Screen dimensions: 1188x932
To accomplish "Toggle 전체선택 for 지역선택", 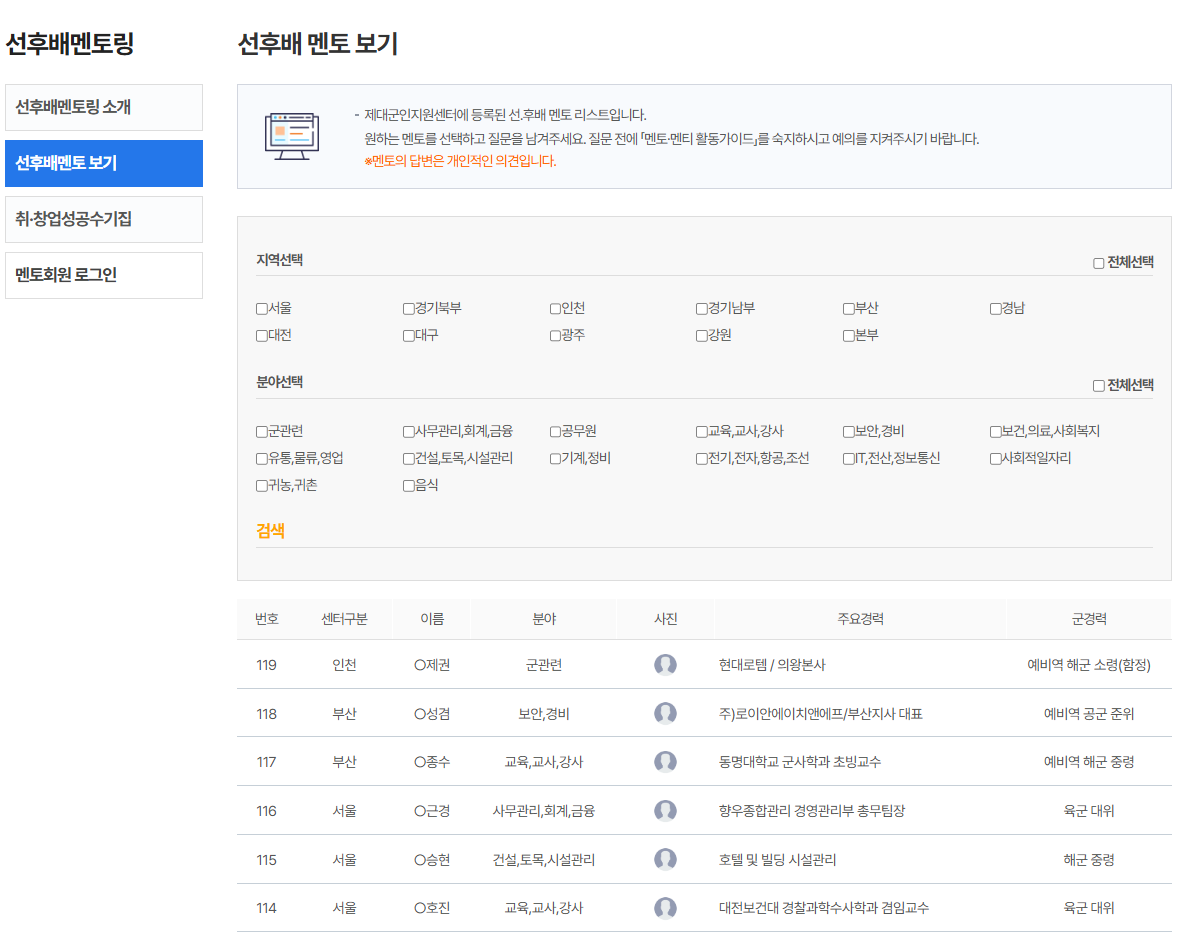I will 1099,263.
